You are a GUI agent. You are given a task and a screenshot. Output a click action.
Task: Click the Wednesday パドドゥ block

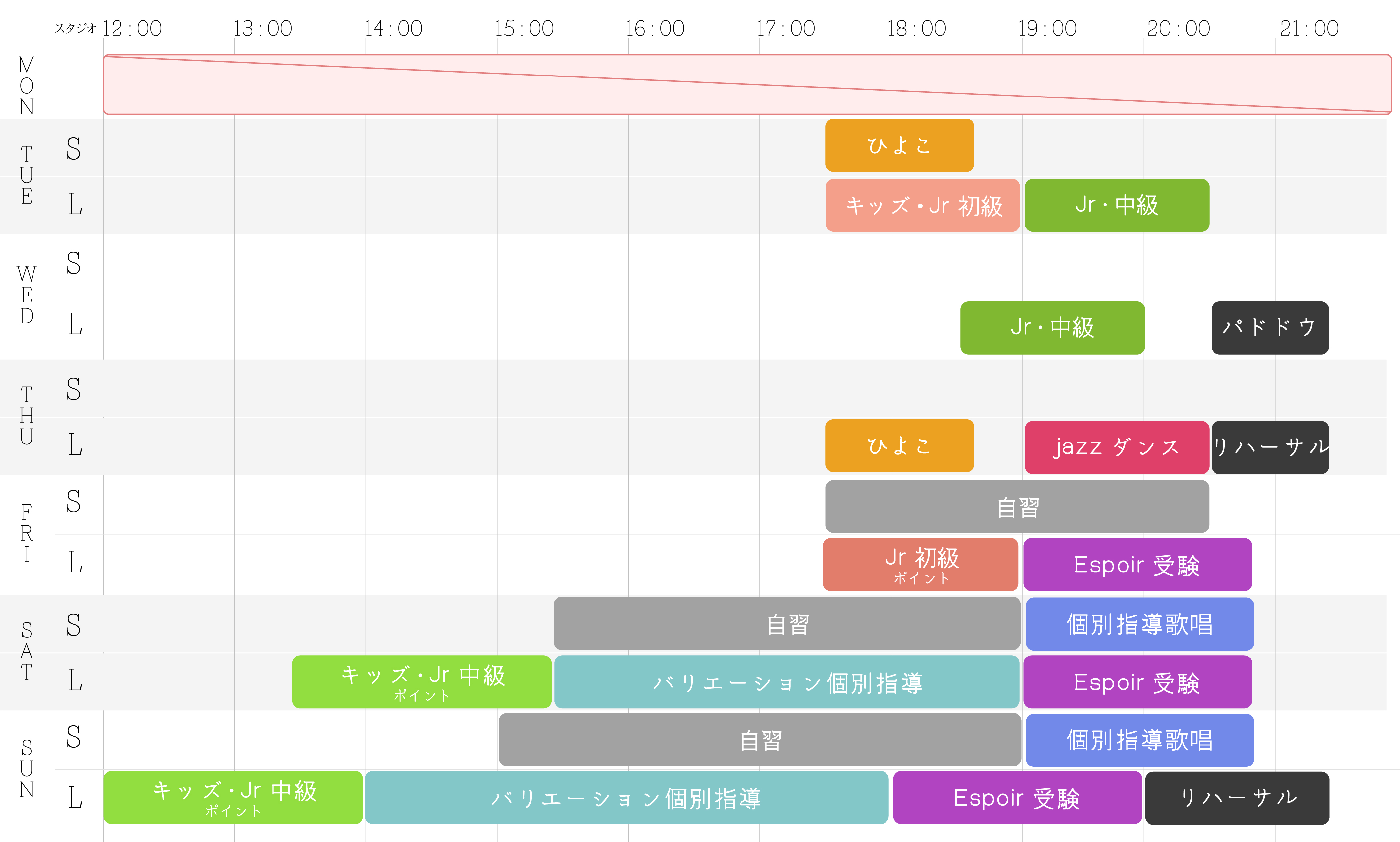pos(1270,328)
